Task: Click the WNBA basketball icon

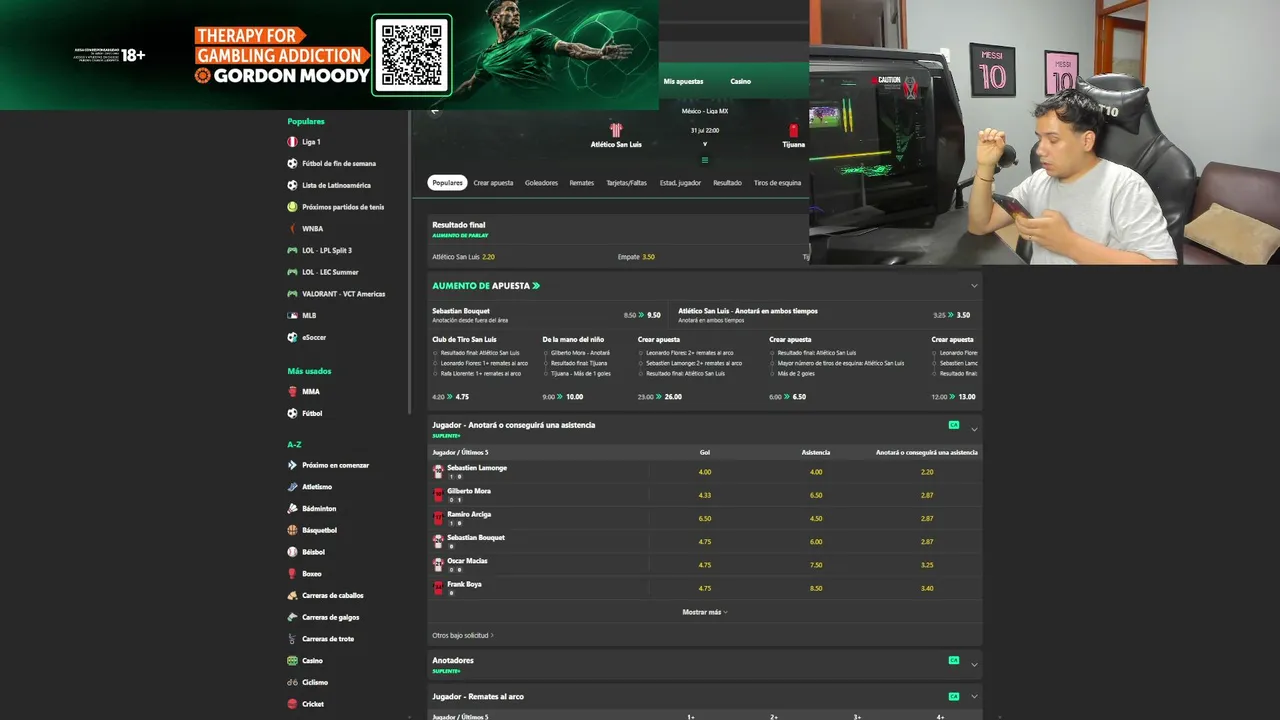Action: [x=292, y=229]
